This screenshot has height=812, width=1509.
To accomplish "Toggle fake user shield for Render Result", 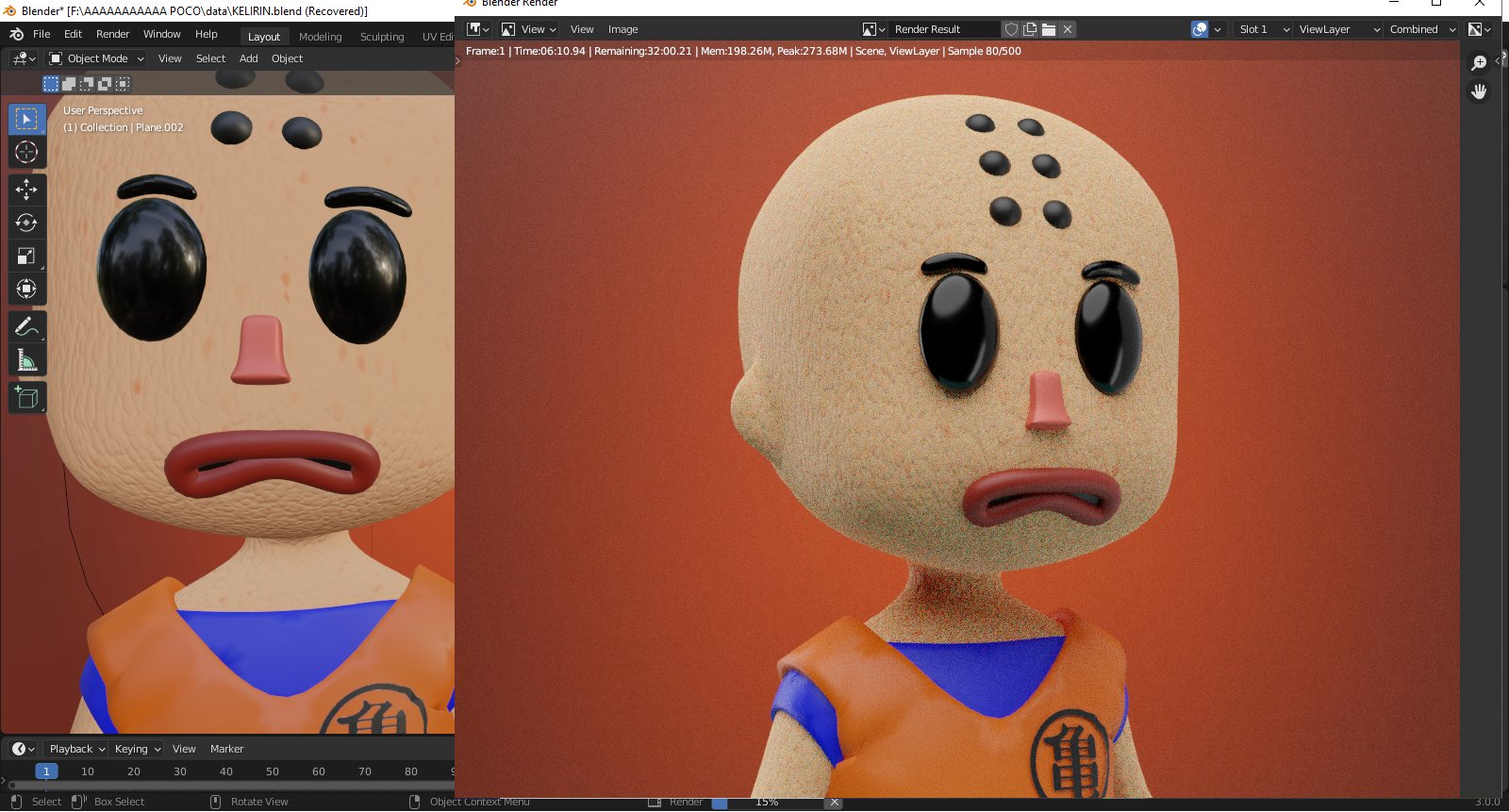I will coord(1011,29).
